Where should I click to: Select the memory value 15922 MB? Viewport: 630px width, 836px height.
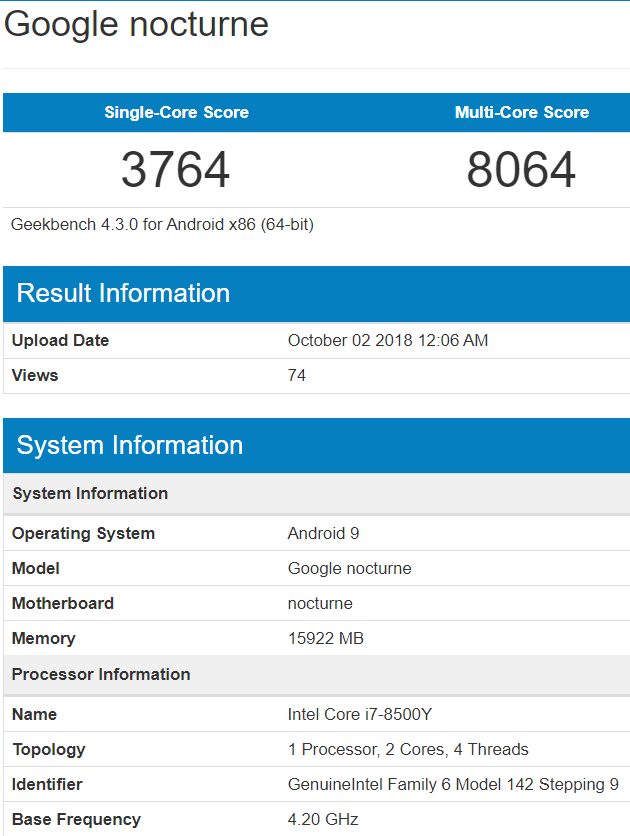tap(326, 638)
